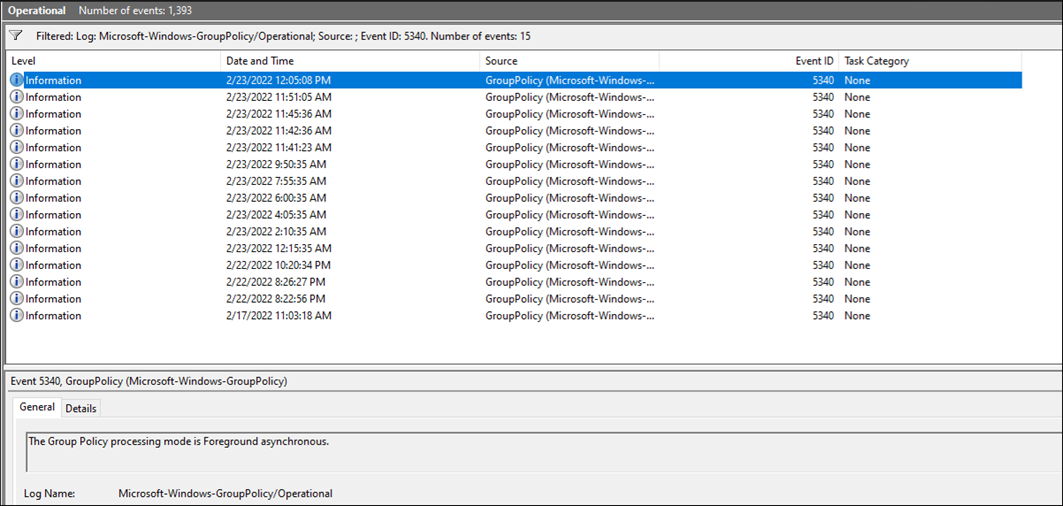Click info icon of 2/17/2022 event
The height and width of the screenshot is (506, 1063).
17,315
